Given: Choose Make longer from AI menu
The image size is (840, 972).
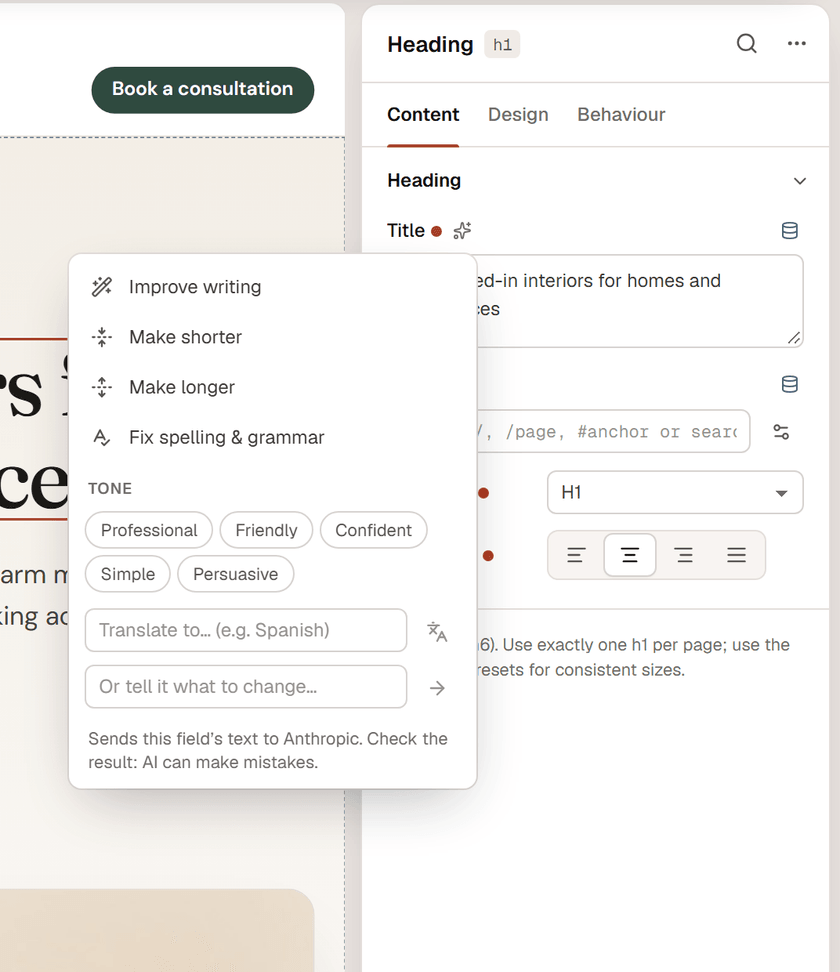Looking at the screenshot, I should point(273,387).
